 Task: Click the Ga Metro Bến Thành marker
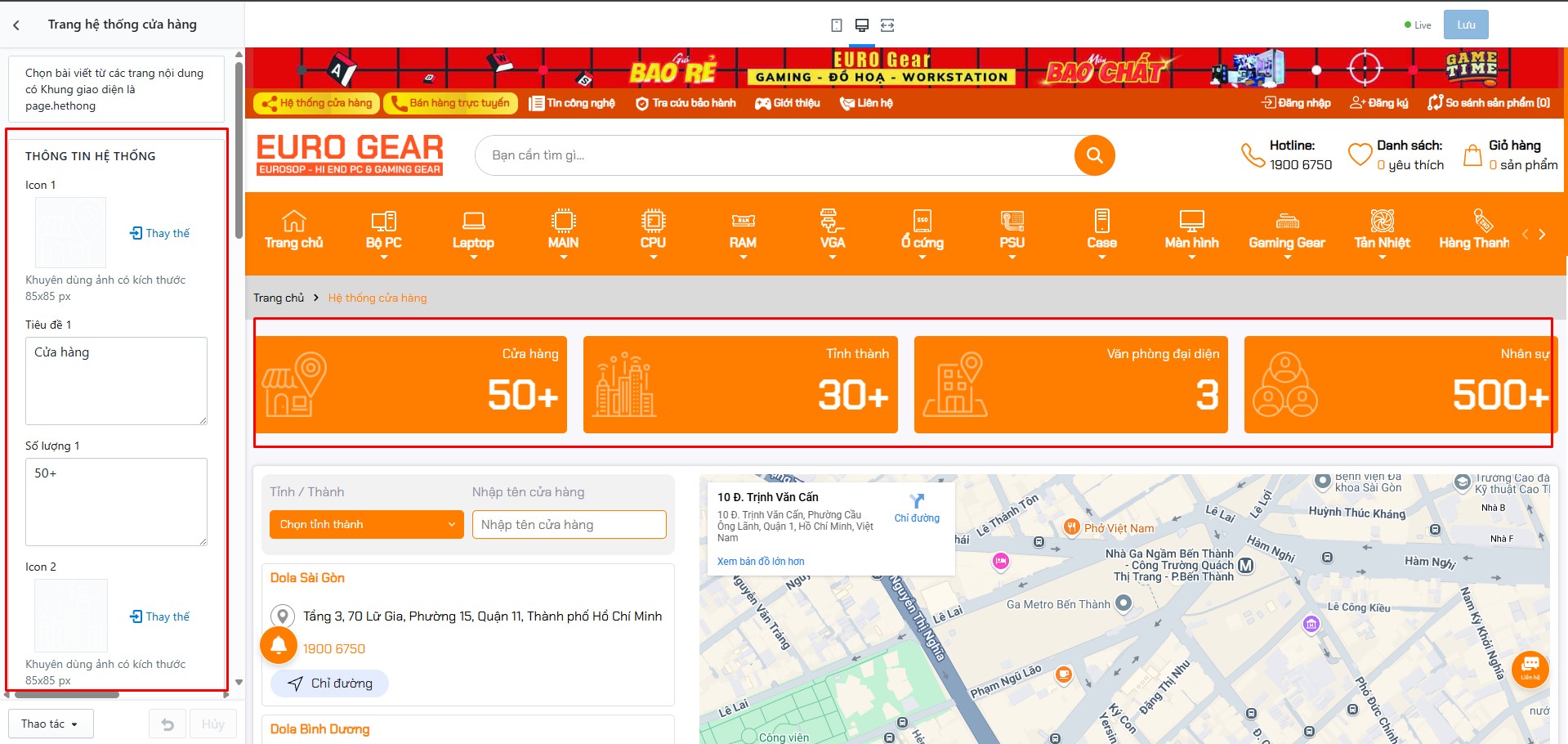1124,603
